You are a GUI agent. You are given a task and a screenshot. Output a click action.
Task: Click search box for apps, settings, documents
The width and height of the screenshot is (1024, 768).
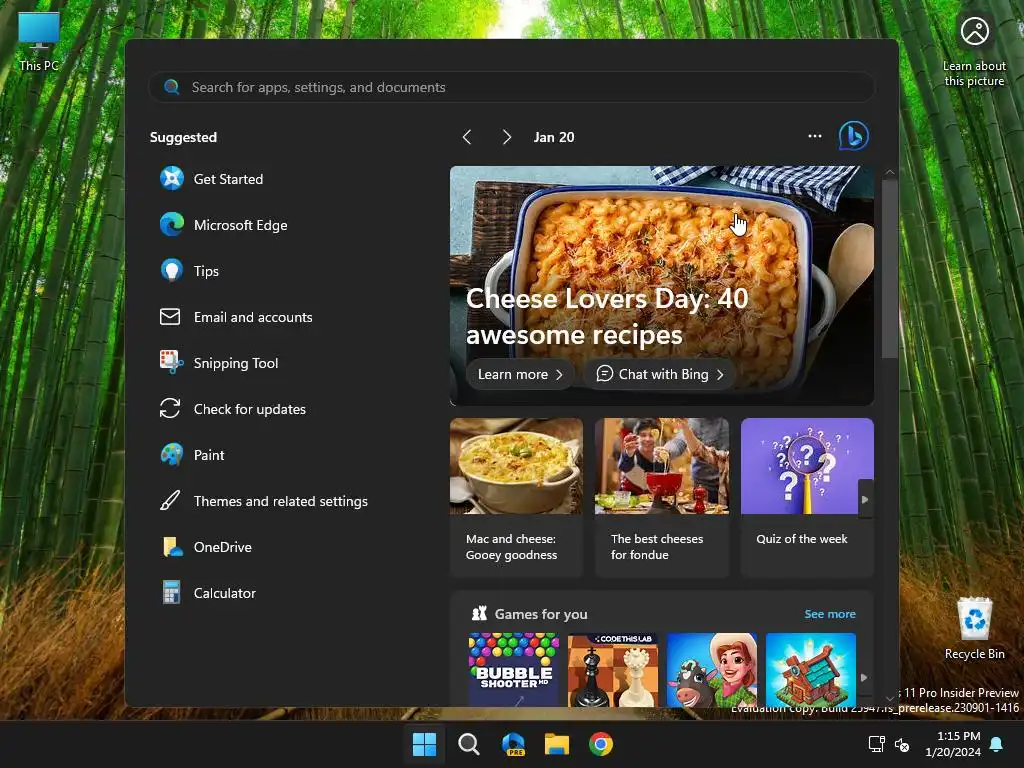(511, 87)
